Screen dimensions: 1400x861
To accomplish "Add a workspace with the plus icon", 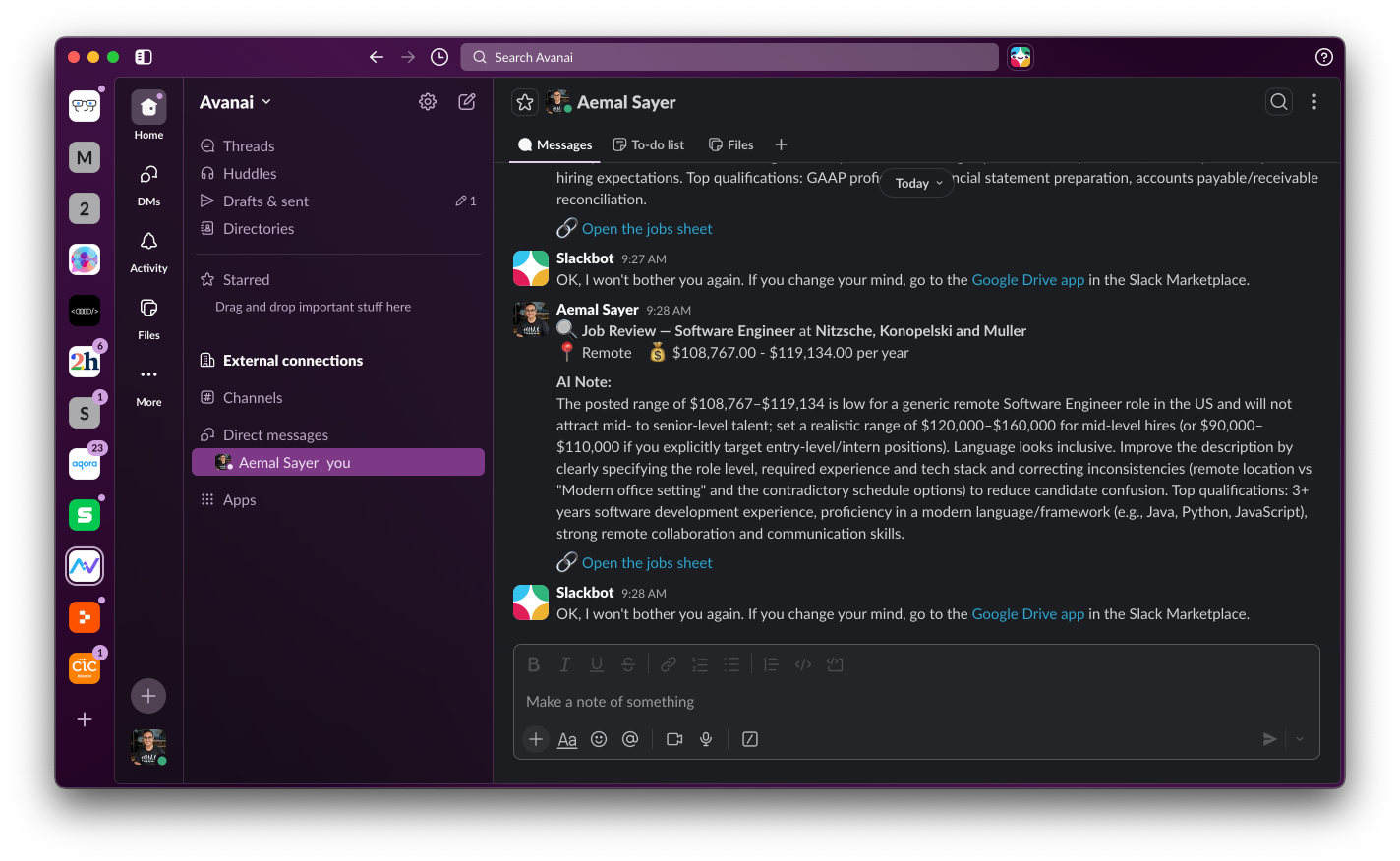I will 85,719.
